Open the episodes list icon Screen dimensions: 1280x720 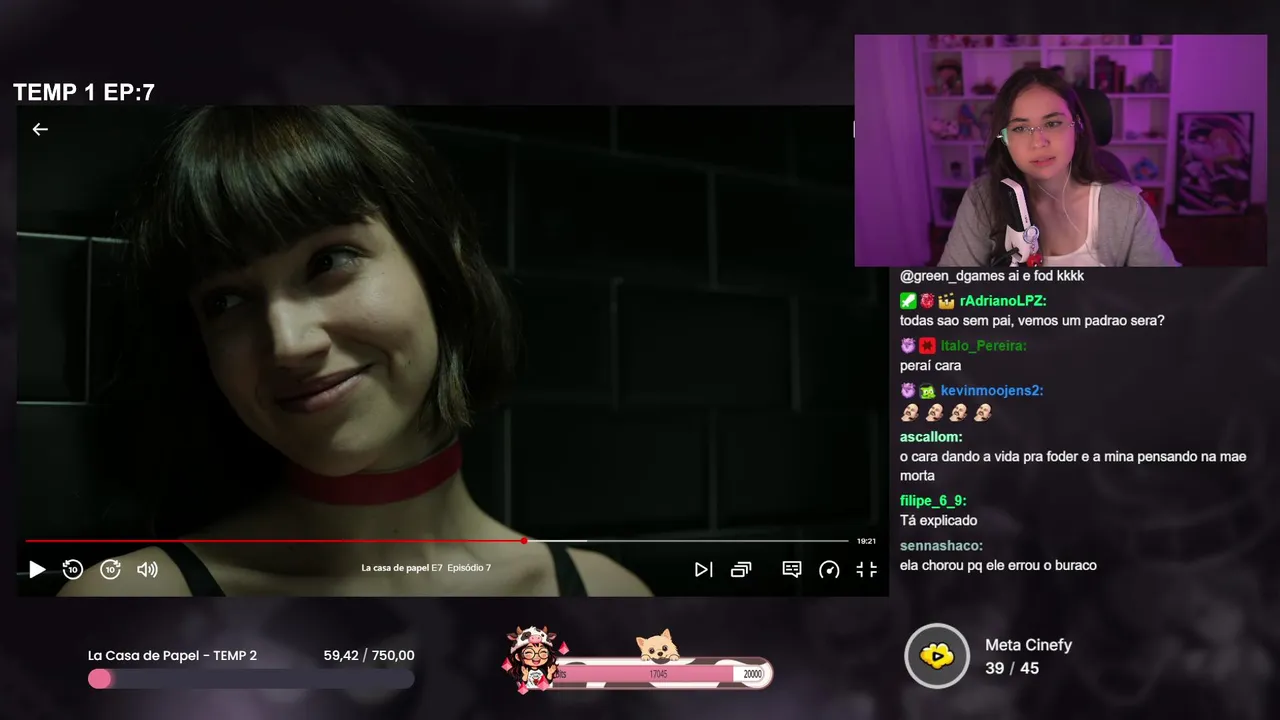pos(741,569)
